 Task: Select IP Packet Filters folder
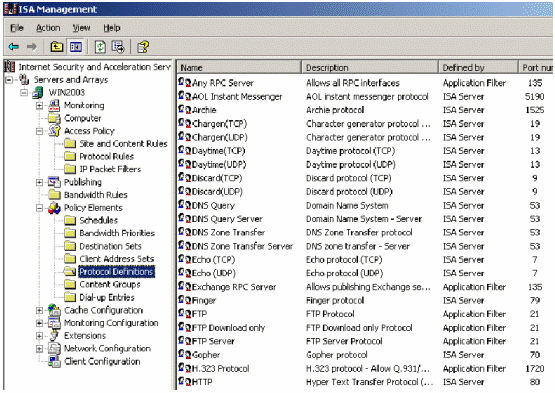coord(110,169)
